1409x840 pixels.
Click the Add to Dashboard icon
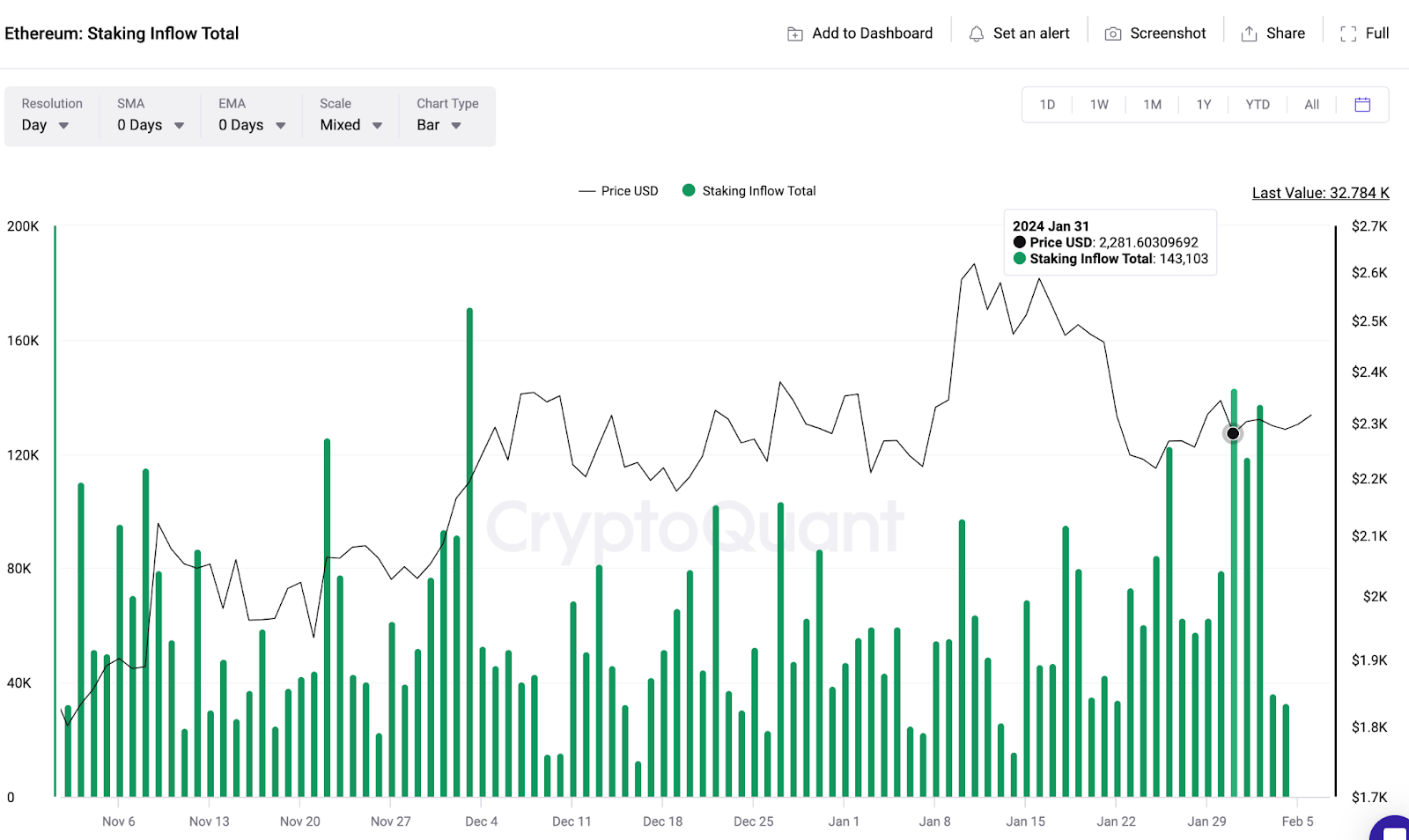(x=795, y=33)
